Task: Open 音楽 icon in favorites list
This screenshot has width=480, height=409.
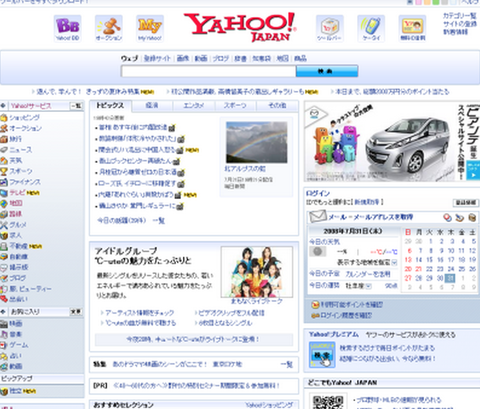Action: pos(4,334)
